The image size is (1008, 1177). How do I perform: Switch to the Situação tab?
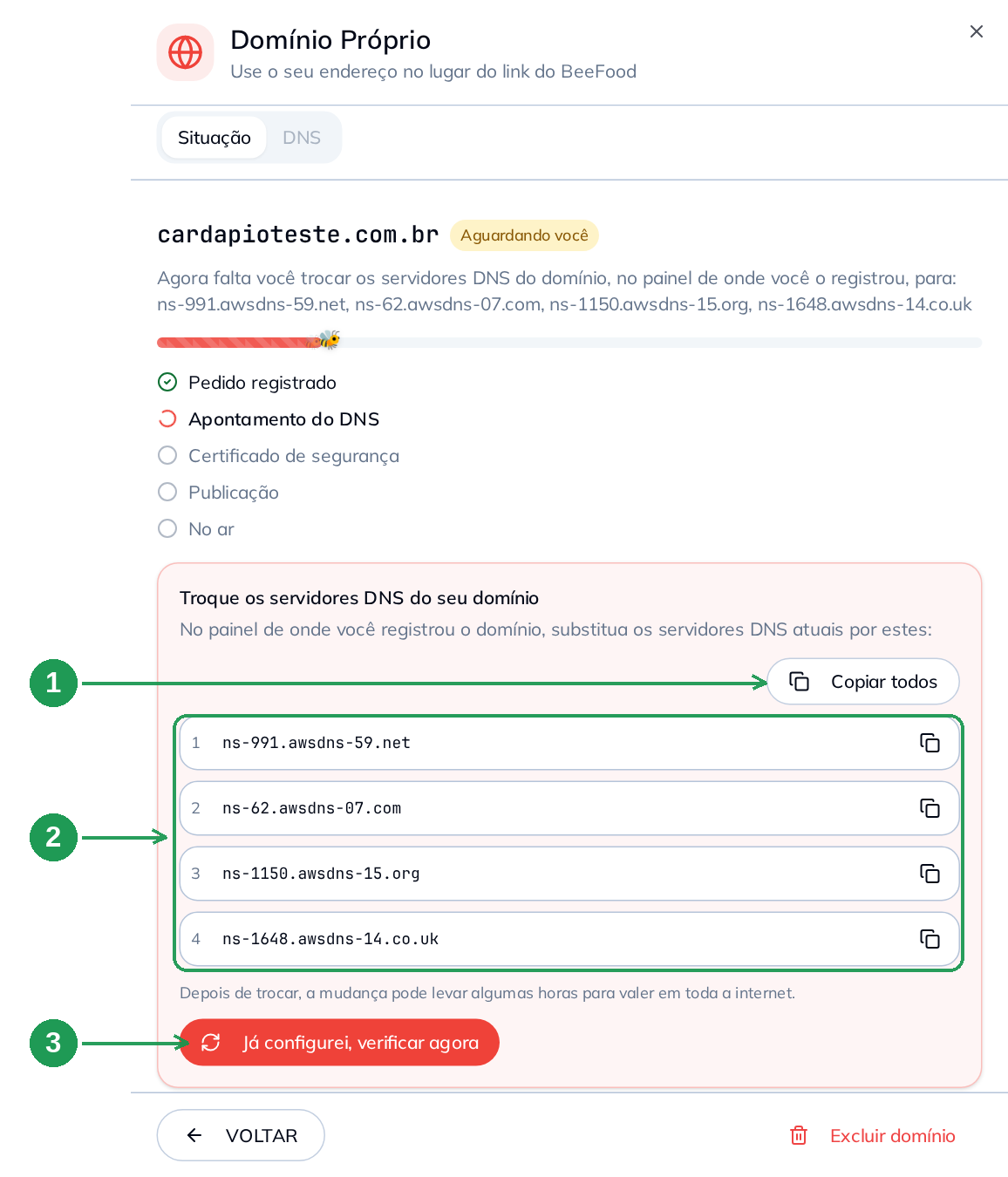[215, 138]
